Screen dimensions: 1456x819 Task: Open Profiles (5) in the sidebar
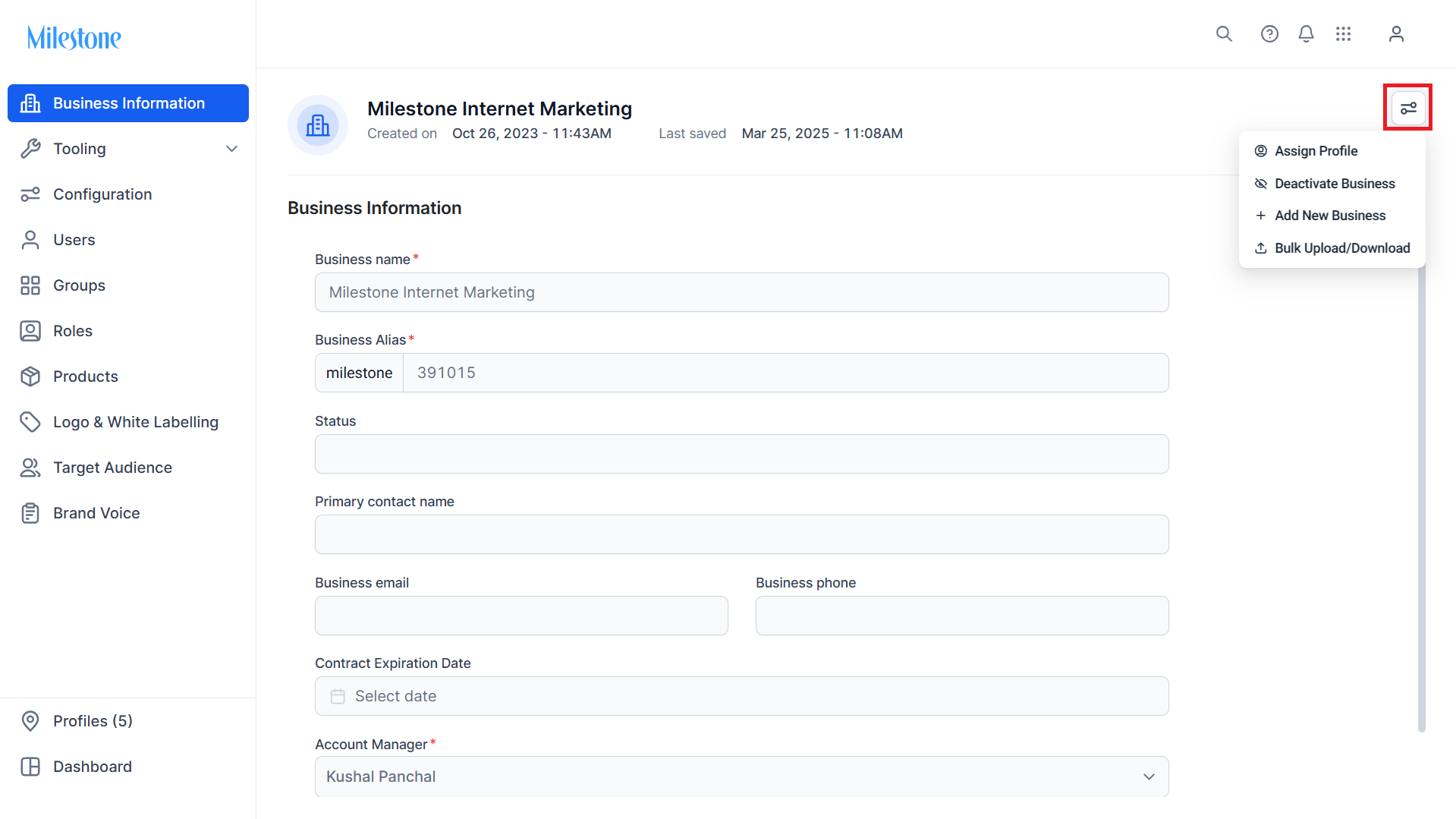128,721
